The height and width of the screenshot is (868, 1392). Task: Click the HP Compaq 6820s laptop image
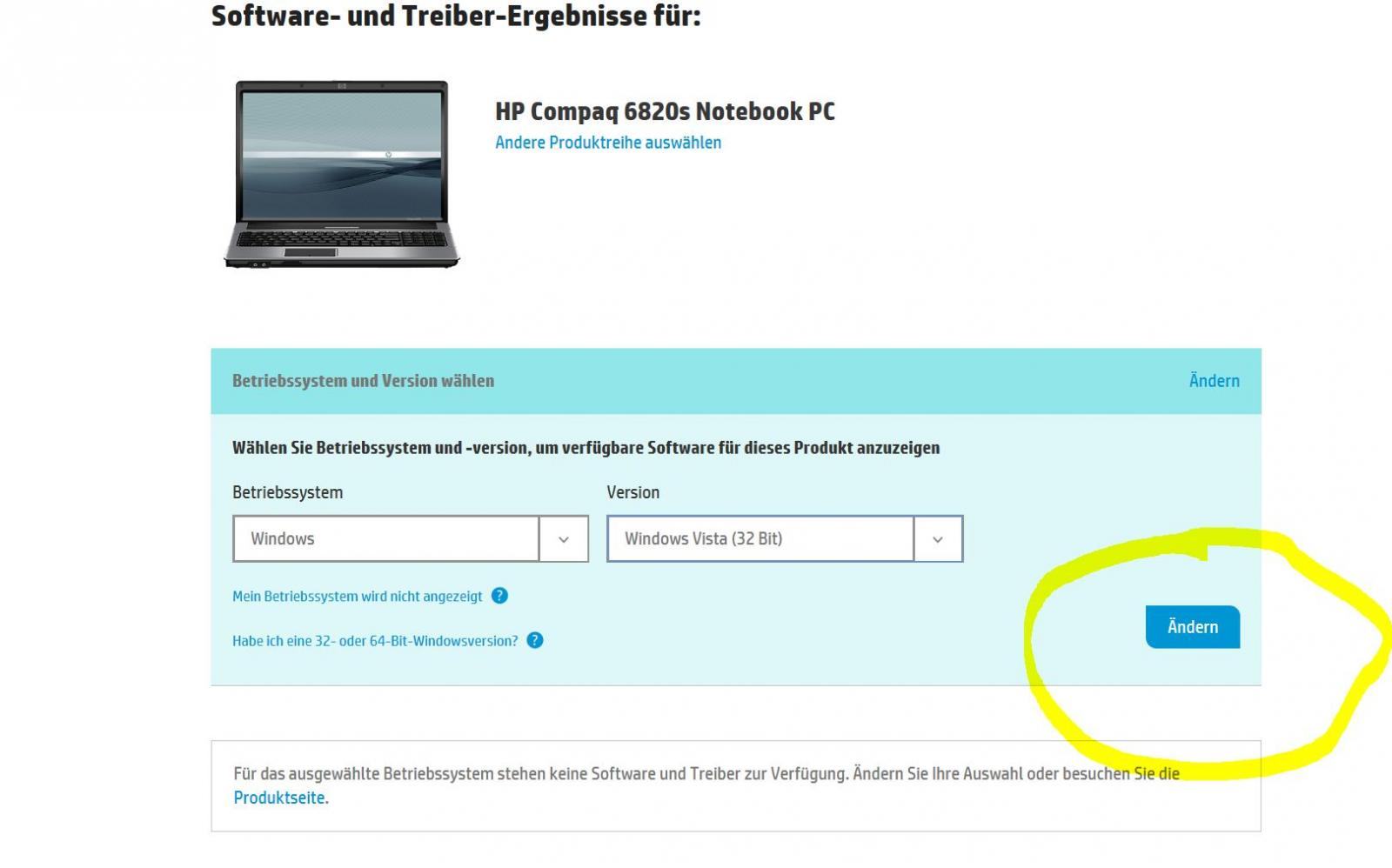coord(342,174)
